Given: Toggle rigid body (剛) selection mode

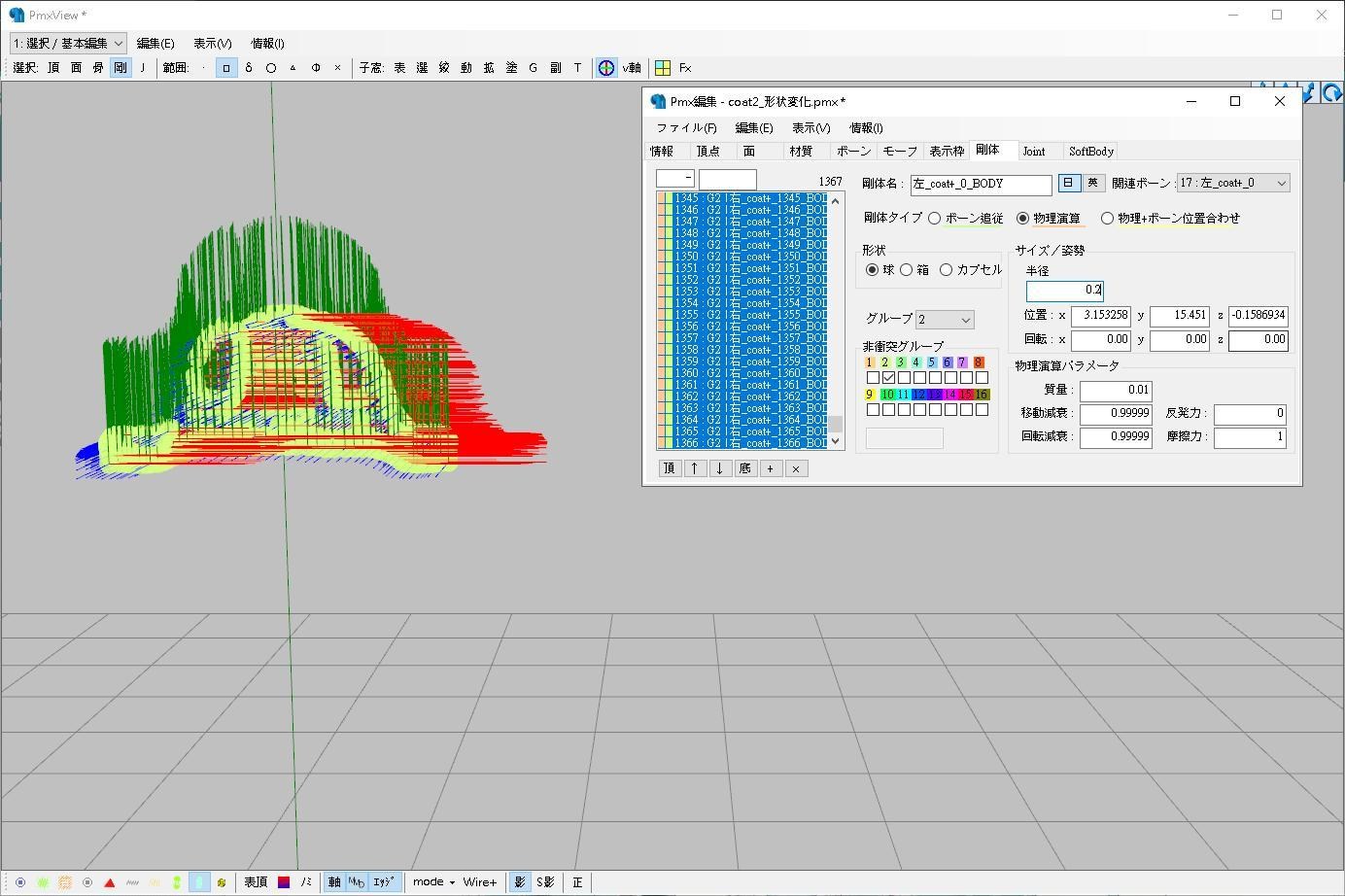Looking at the screenshot, I should coord(121,68).
